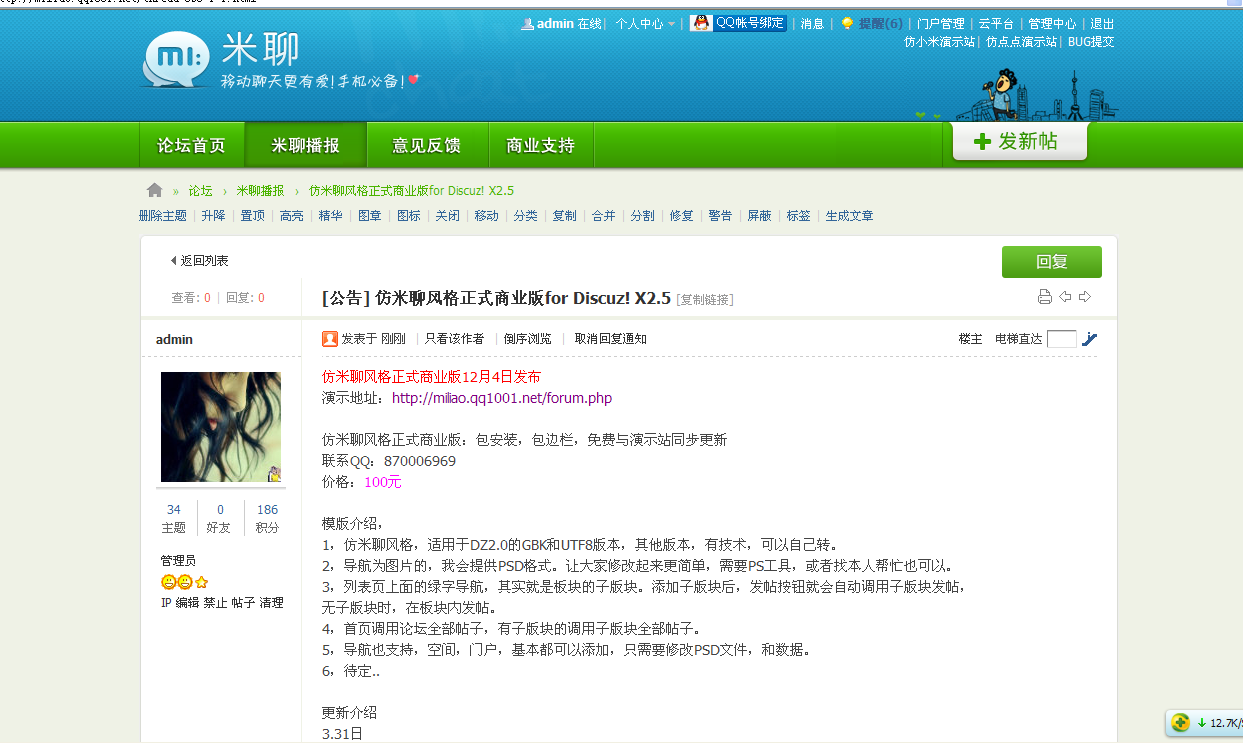This screenshot has height=743, width=1243.
Task: Open 仿小米演示站 link
Action: (x=939, y=42)
